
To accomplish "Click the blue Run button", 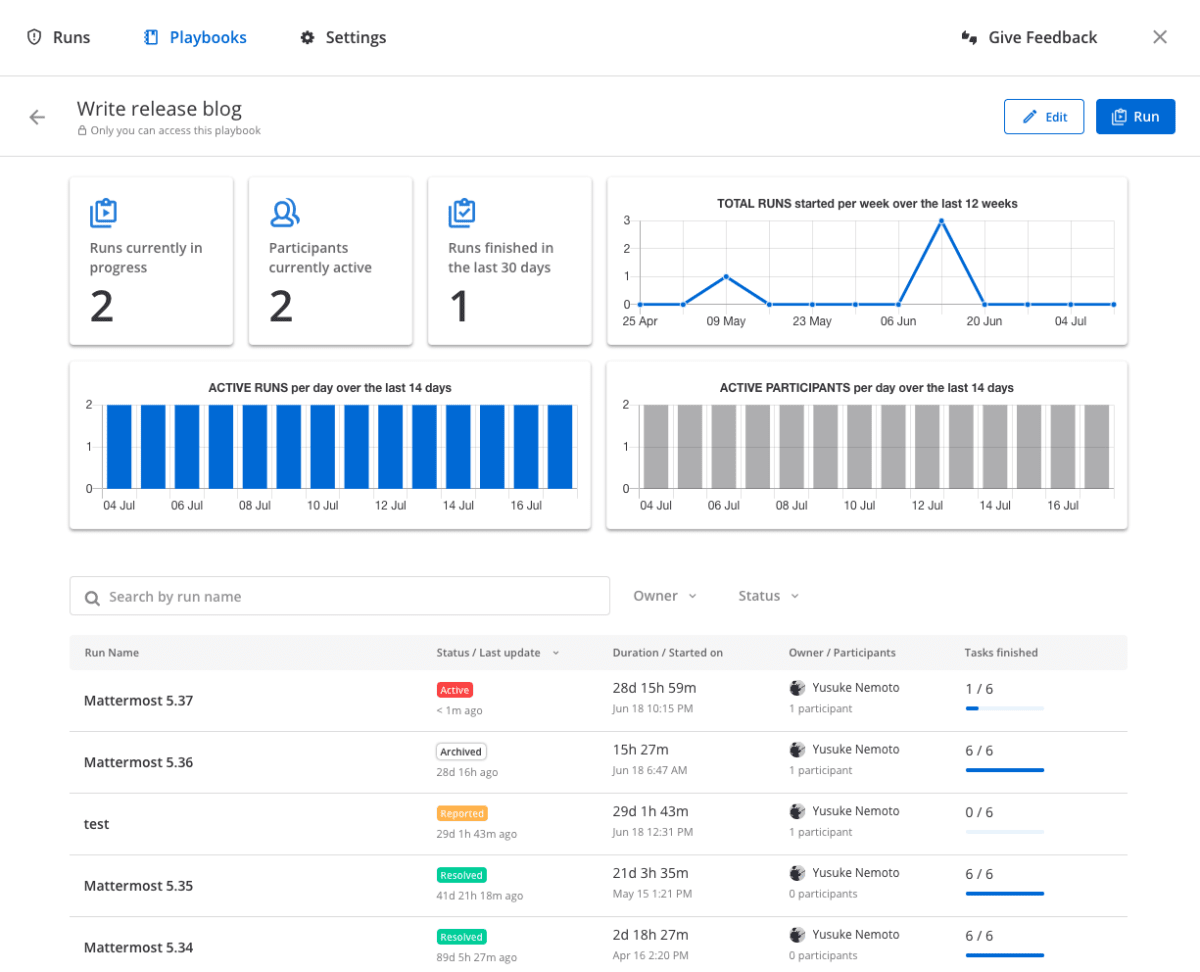I will tap(1135, 116).
